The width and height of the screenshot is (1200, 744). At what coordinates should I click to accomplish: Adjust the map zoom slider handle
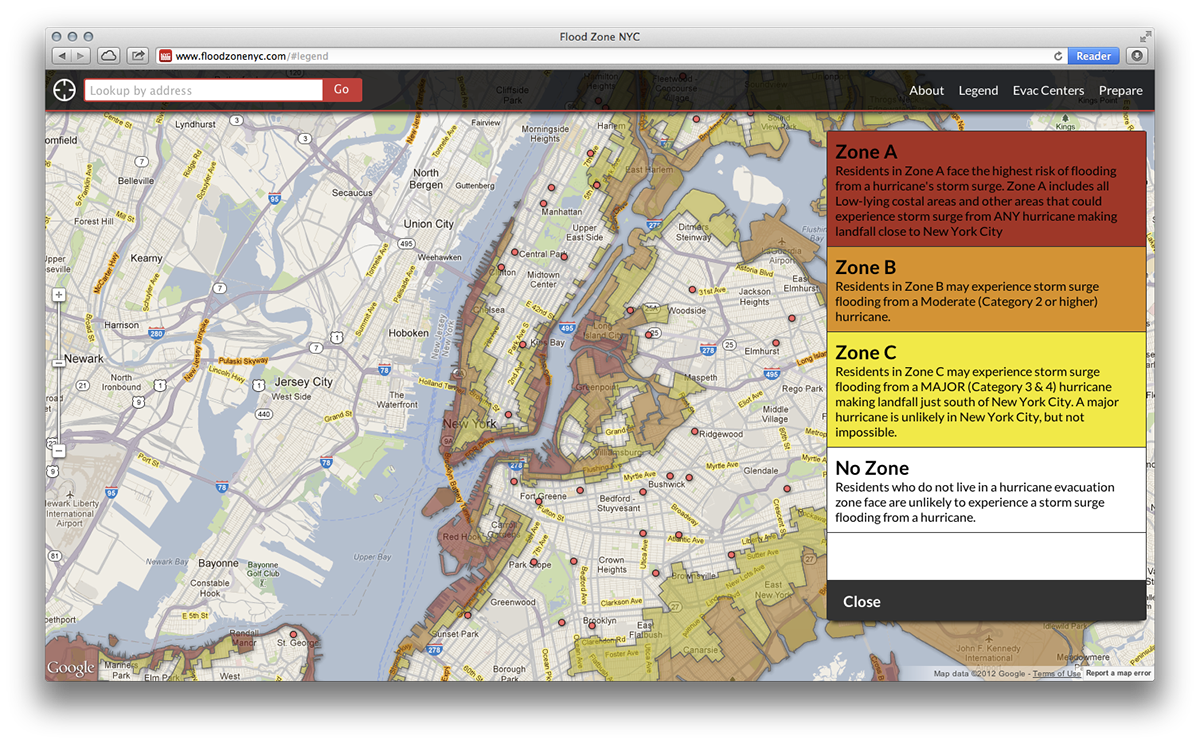(59, 361)
